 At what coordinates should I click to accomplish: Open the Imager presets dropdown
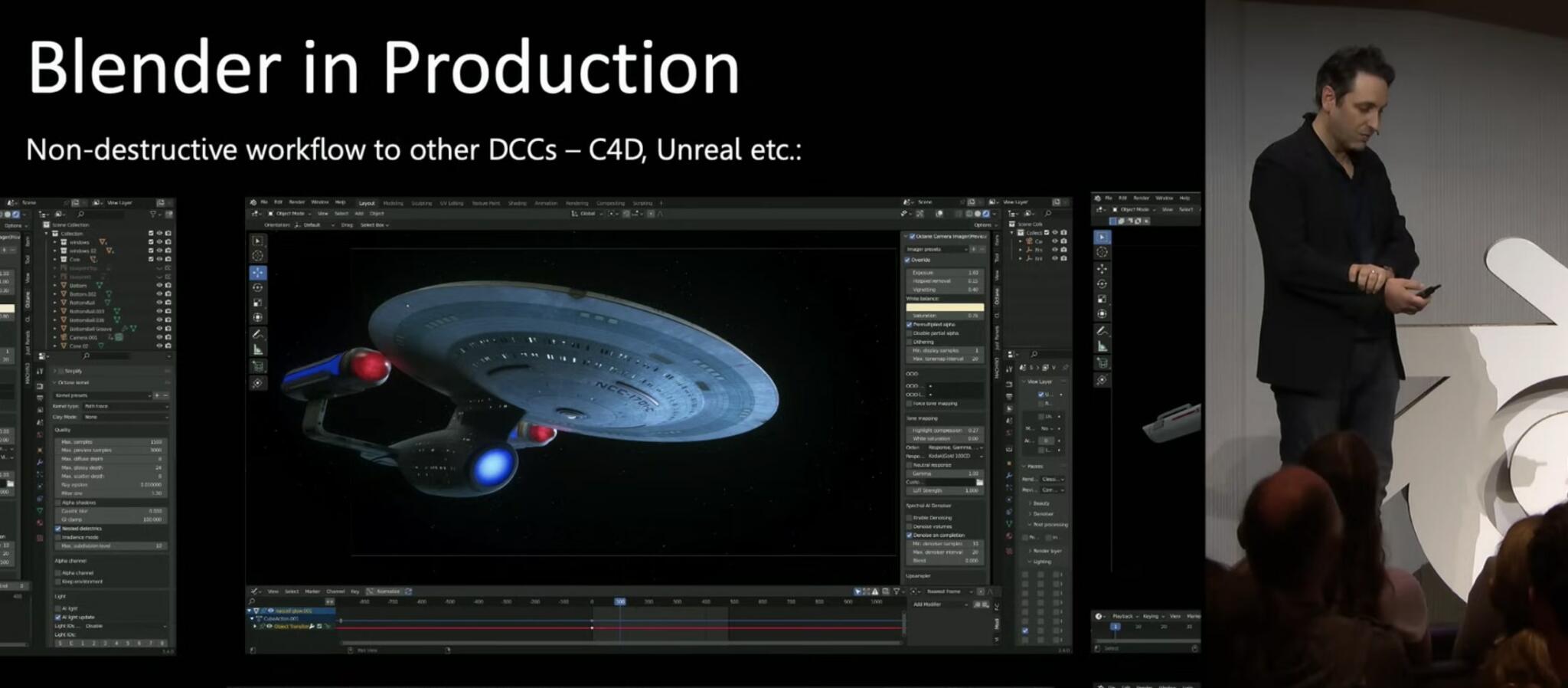point(936,249)
